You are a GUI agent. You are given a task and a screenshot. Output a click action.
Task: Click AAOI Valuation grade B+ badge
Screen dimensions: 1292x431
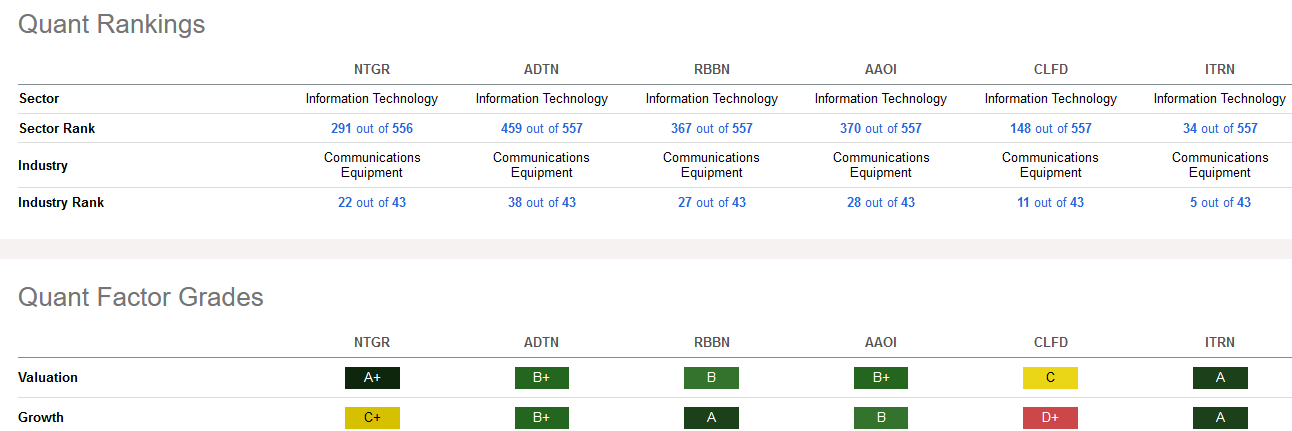(881, 378)
